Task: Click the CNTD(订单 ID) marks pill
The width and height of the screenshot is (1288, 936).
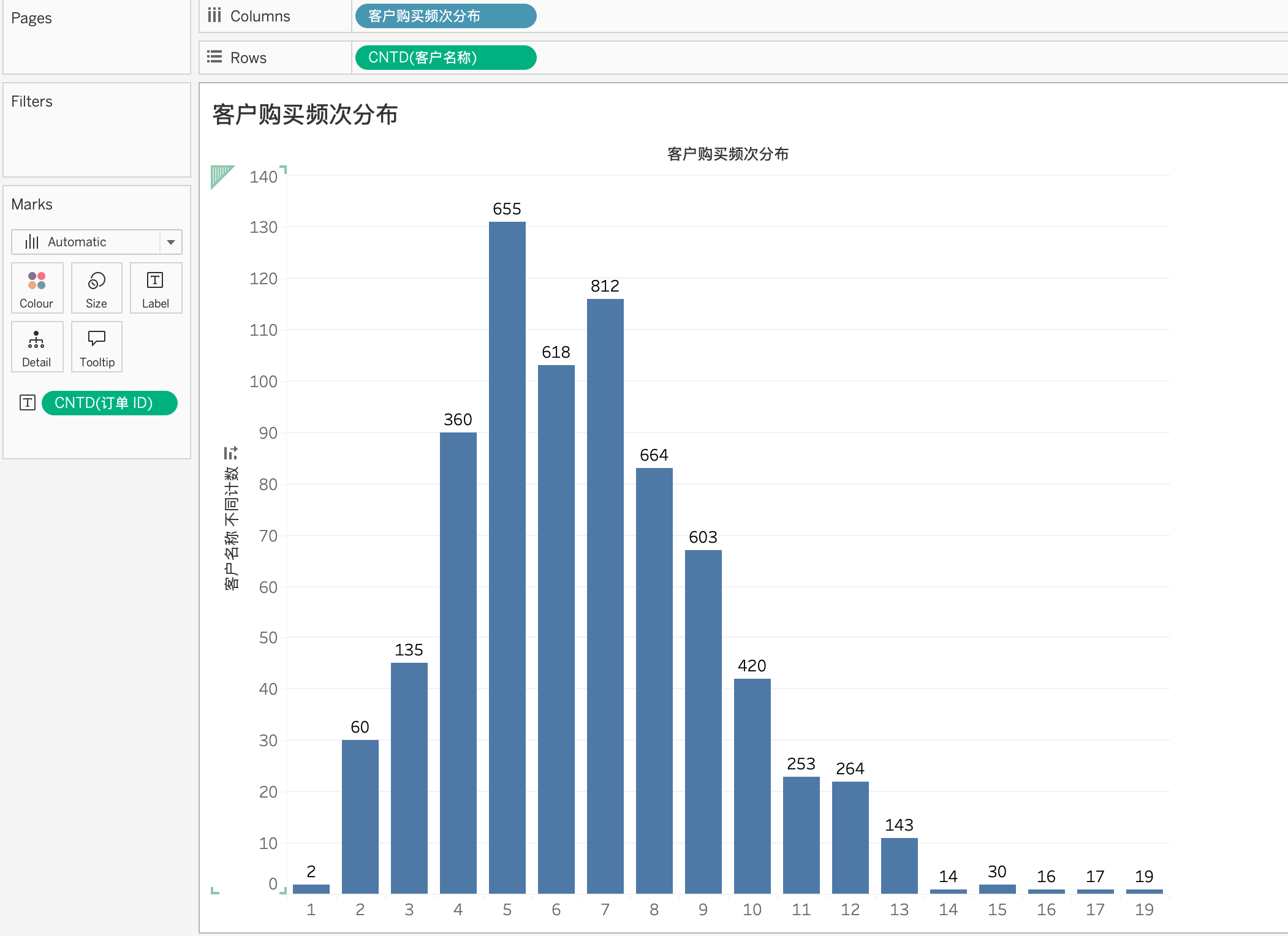Action: [x=110, y=403]
